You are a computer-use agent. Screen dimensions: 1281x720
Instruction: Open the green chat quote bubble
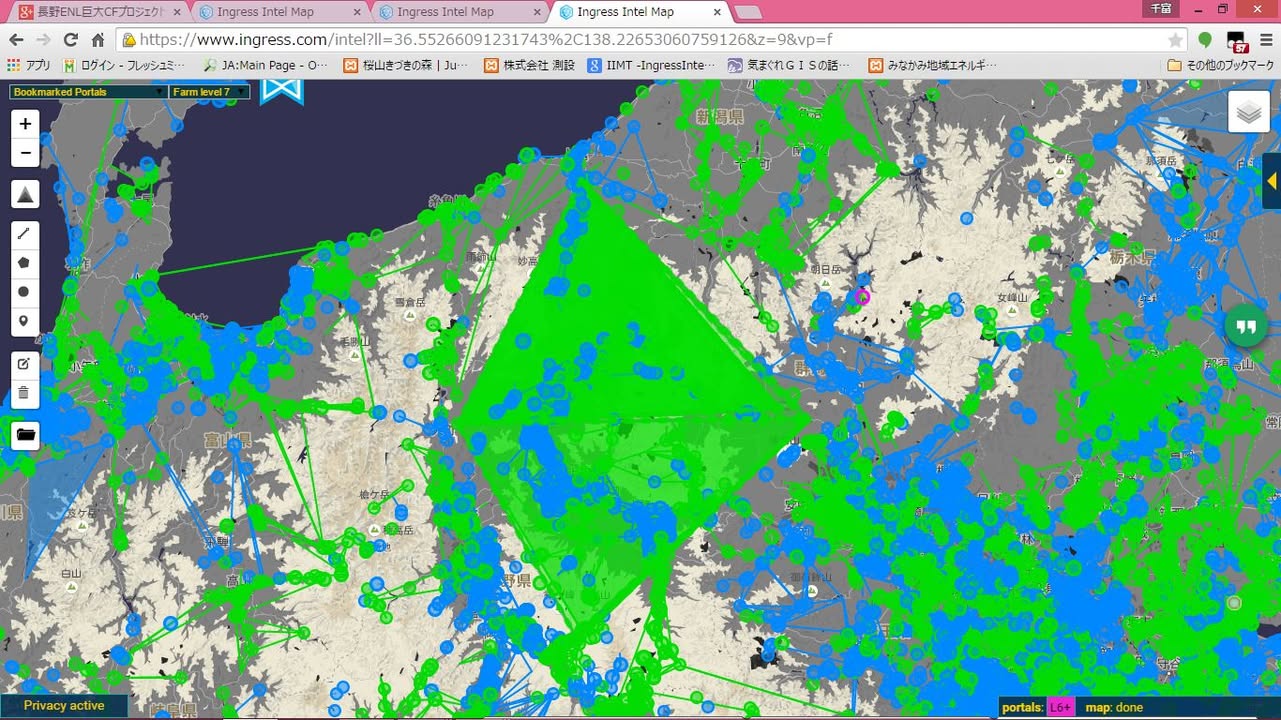point(1245,327)
